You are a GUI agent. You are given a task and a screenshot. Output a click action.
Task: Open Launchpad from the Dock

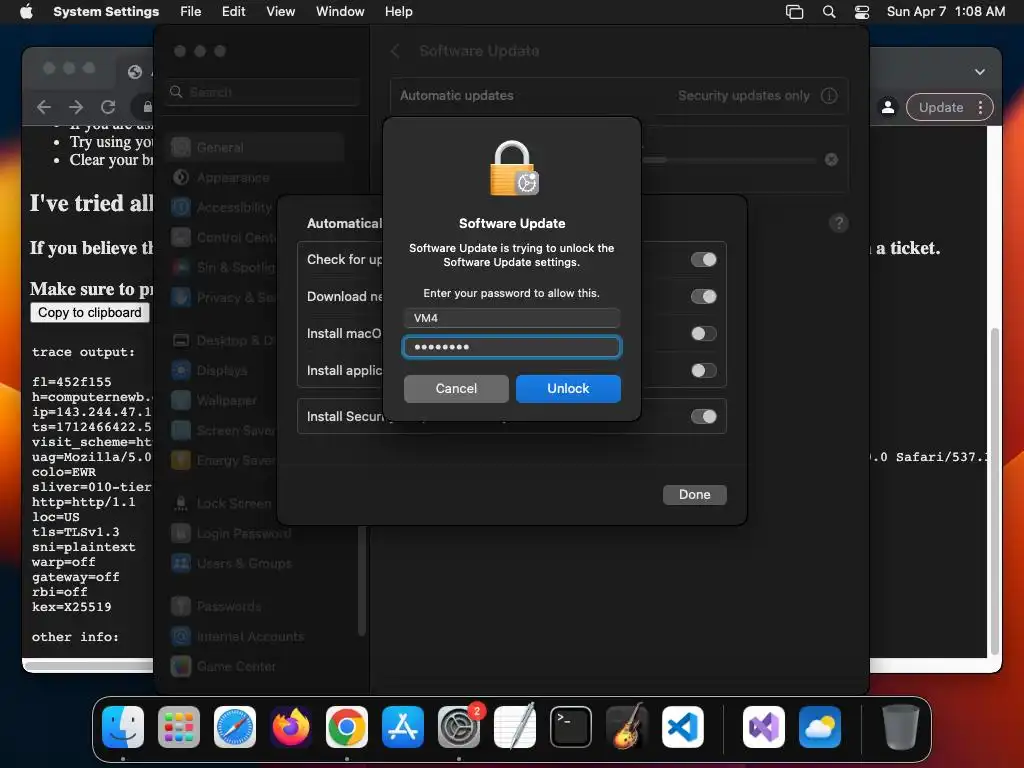coord(179,727)
